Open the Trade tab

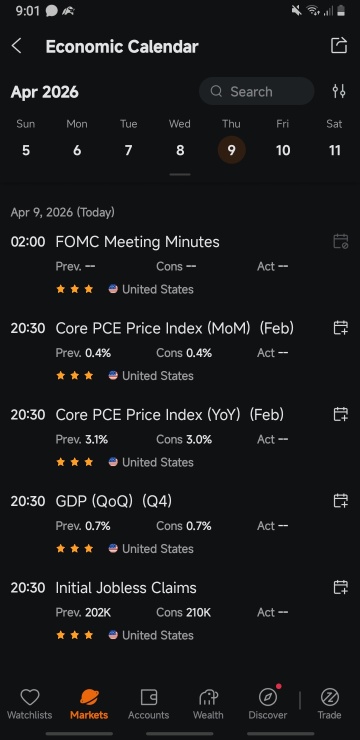(x=329, y=704)
